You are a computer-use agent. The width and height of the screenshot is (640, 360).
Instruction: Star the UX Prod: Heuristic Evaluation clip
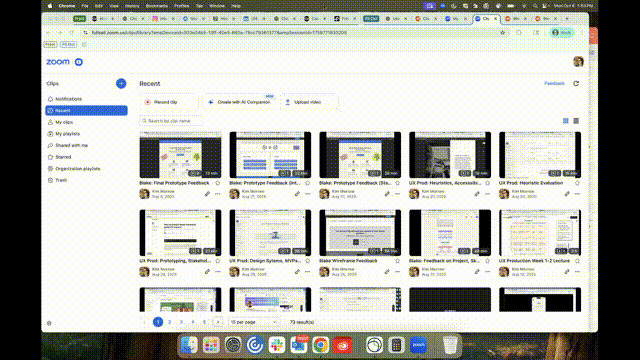click(x=577, y=183)
